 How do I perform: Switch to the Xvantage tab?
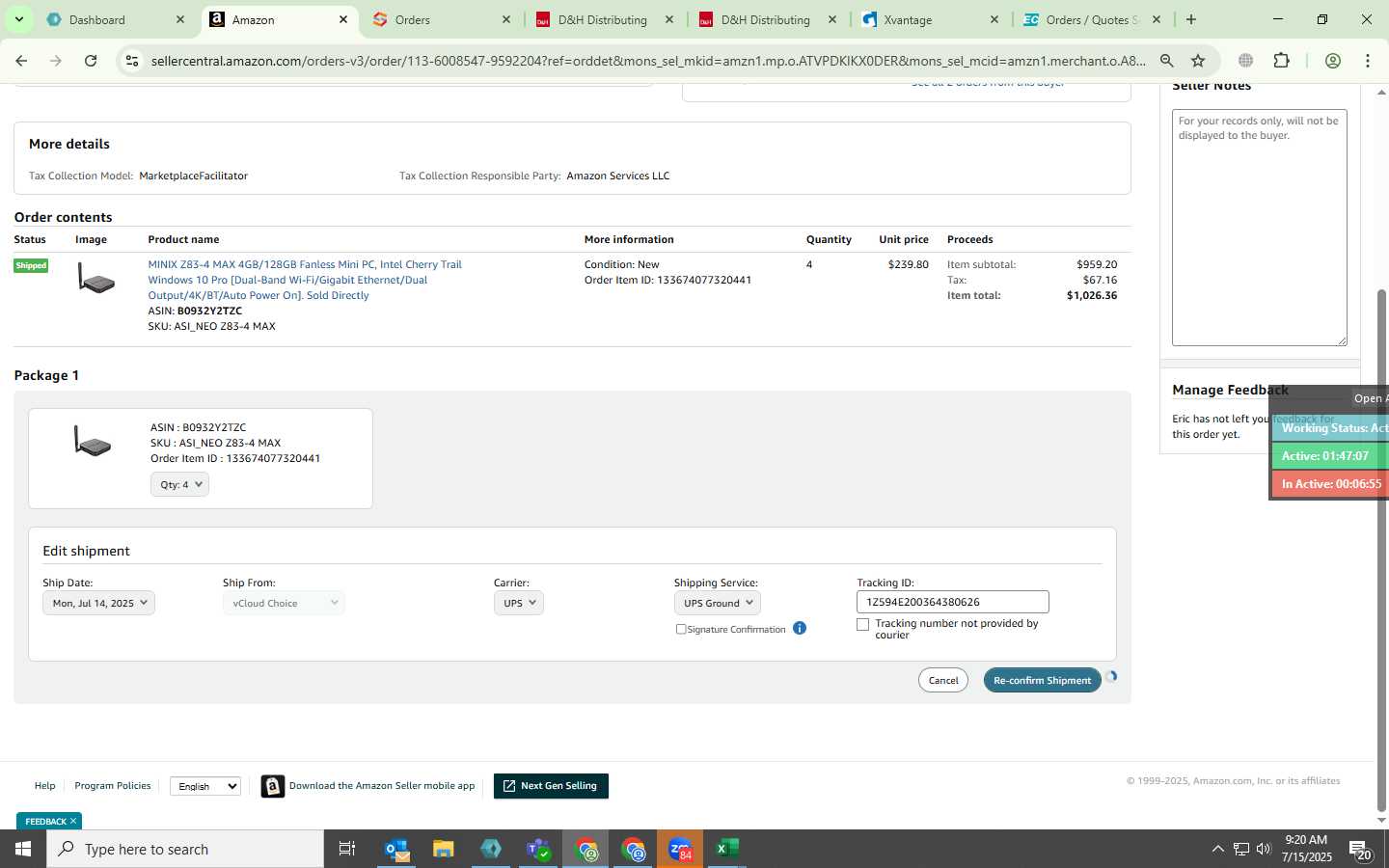pos(931,19)
